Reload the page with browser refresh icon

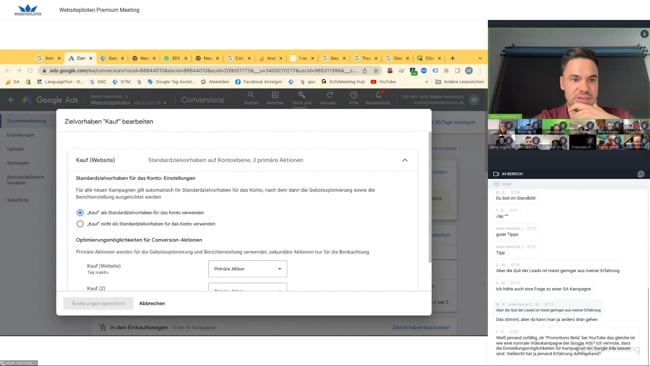tap(30, 70)
